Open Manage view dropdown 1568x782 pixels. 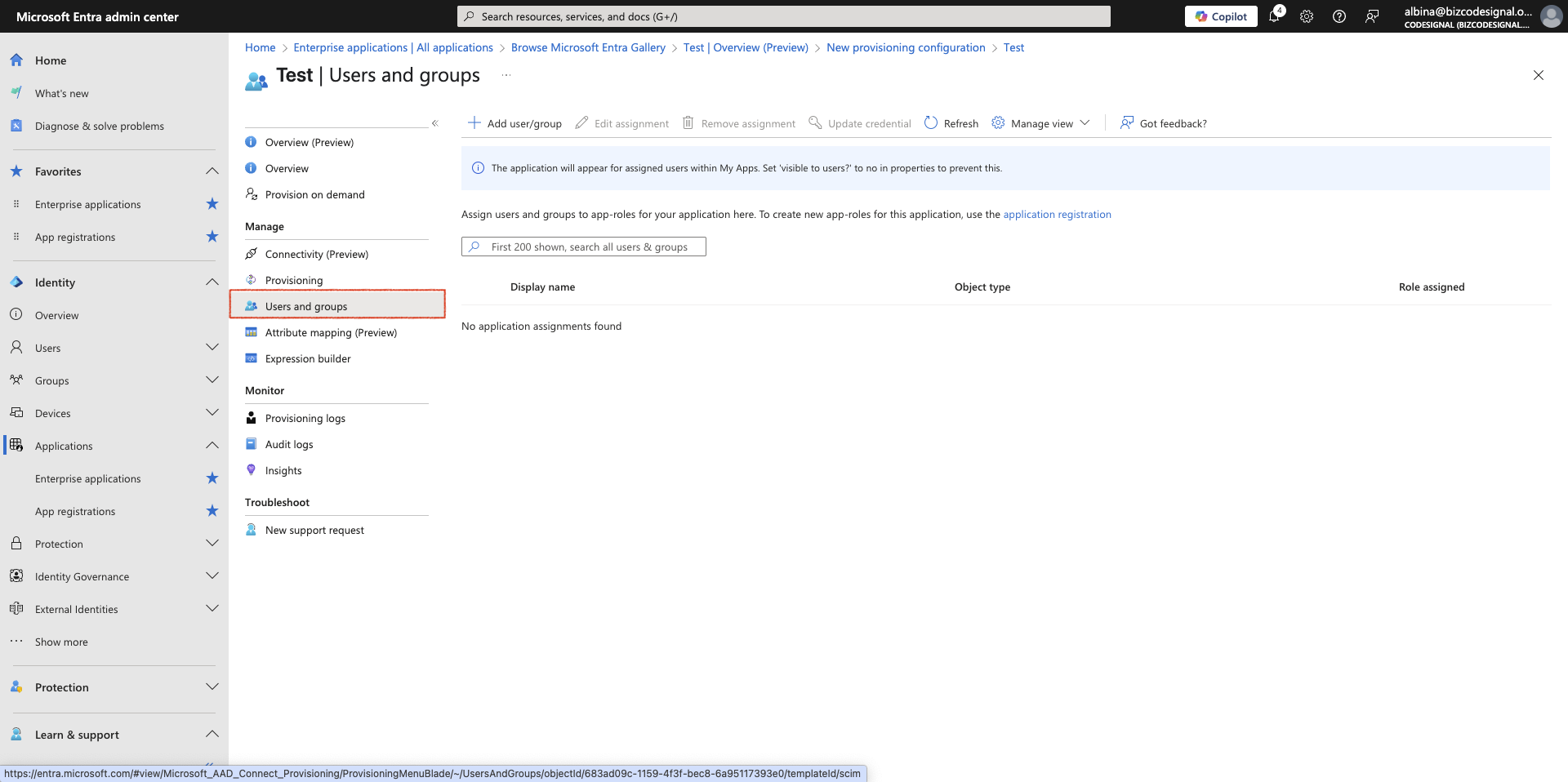tap(1041, 123)
